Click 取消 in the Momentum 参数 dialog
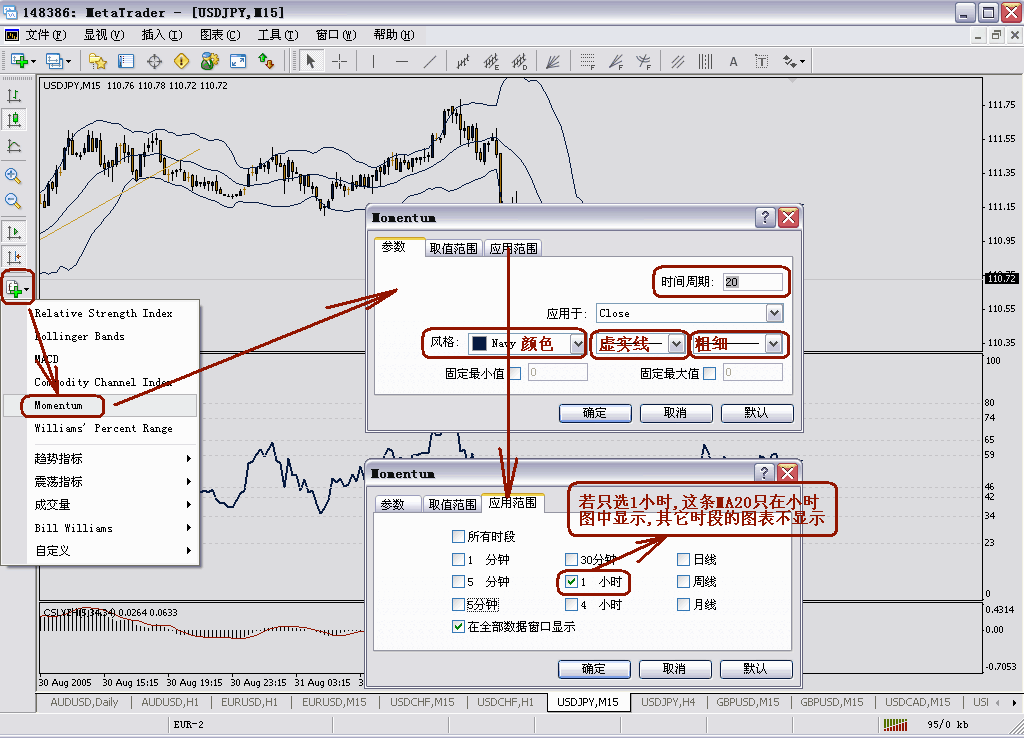Viewport: 1024px width, 738px height. pyautogui.click(x=676, y=413)
